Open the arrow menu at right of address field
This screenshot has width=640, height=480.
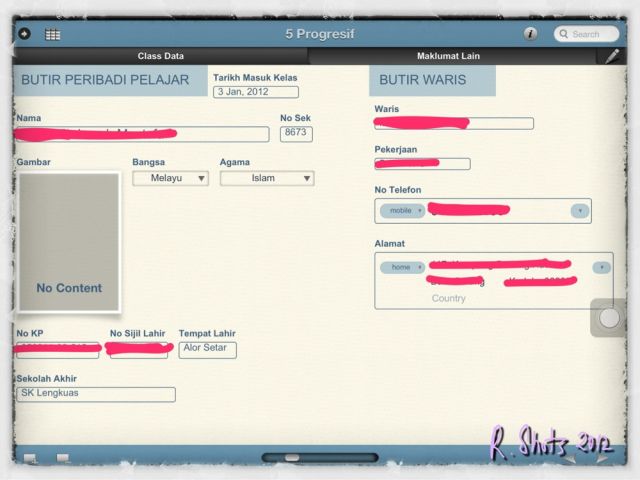600,267
